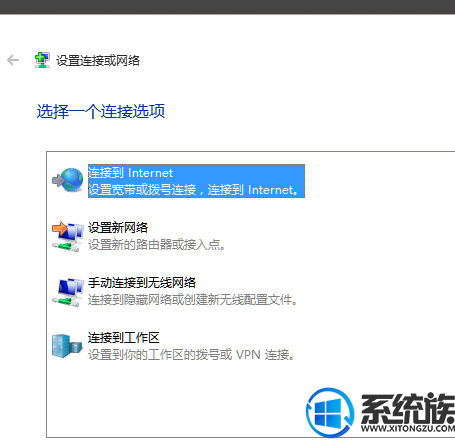Select the 手动连接到无线网络 option
The width and height of the screenshot is (455, 441).
[x=142, y=283]
